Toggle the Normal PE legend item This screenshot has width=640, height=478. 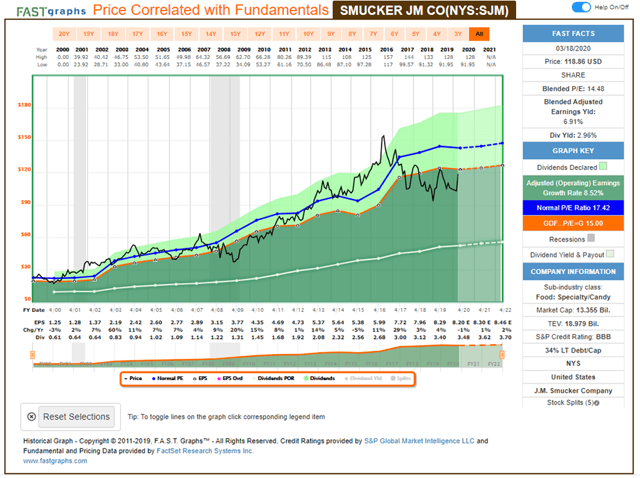[x=168, y=380]
